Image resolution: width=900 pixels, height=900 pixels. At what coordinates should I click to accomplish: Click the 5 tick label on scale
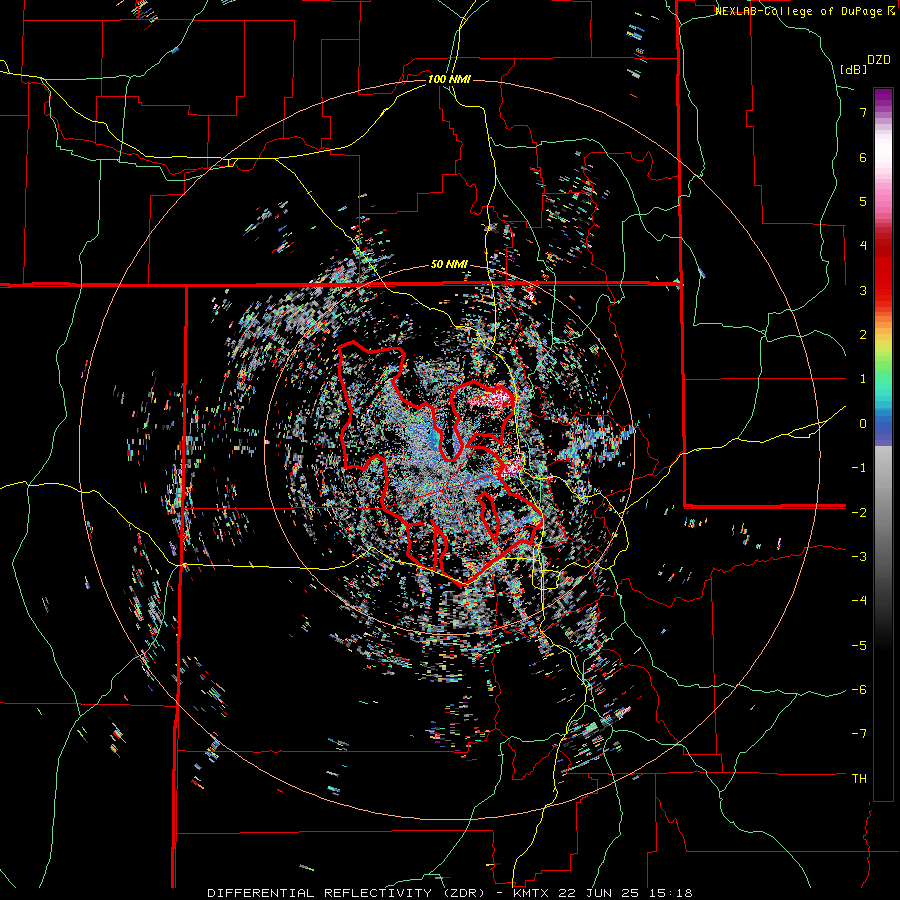863,201
